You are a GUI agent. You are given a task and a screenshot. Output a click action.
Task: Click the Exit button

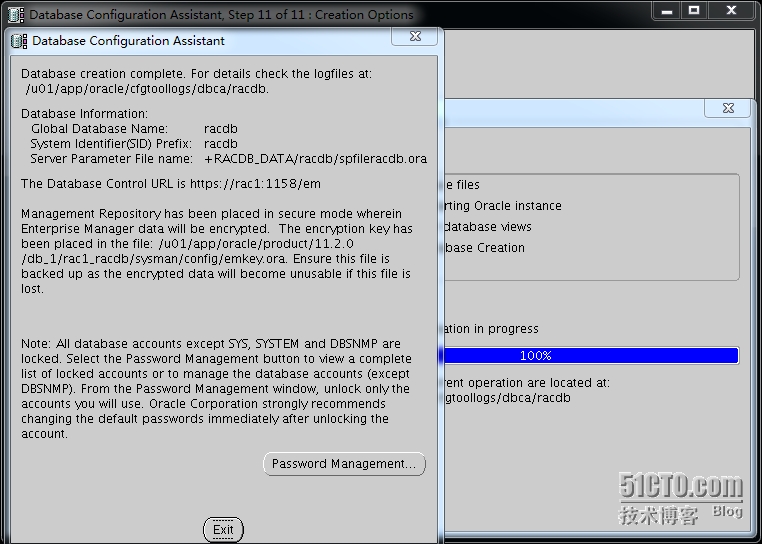click(x=223, y=529)
